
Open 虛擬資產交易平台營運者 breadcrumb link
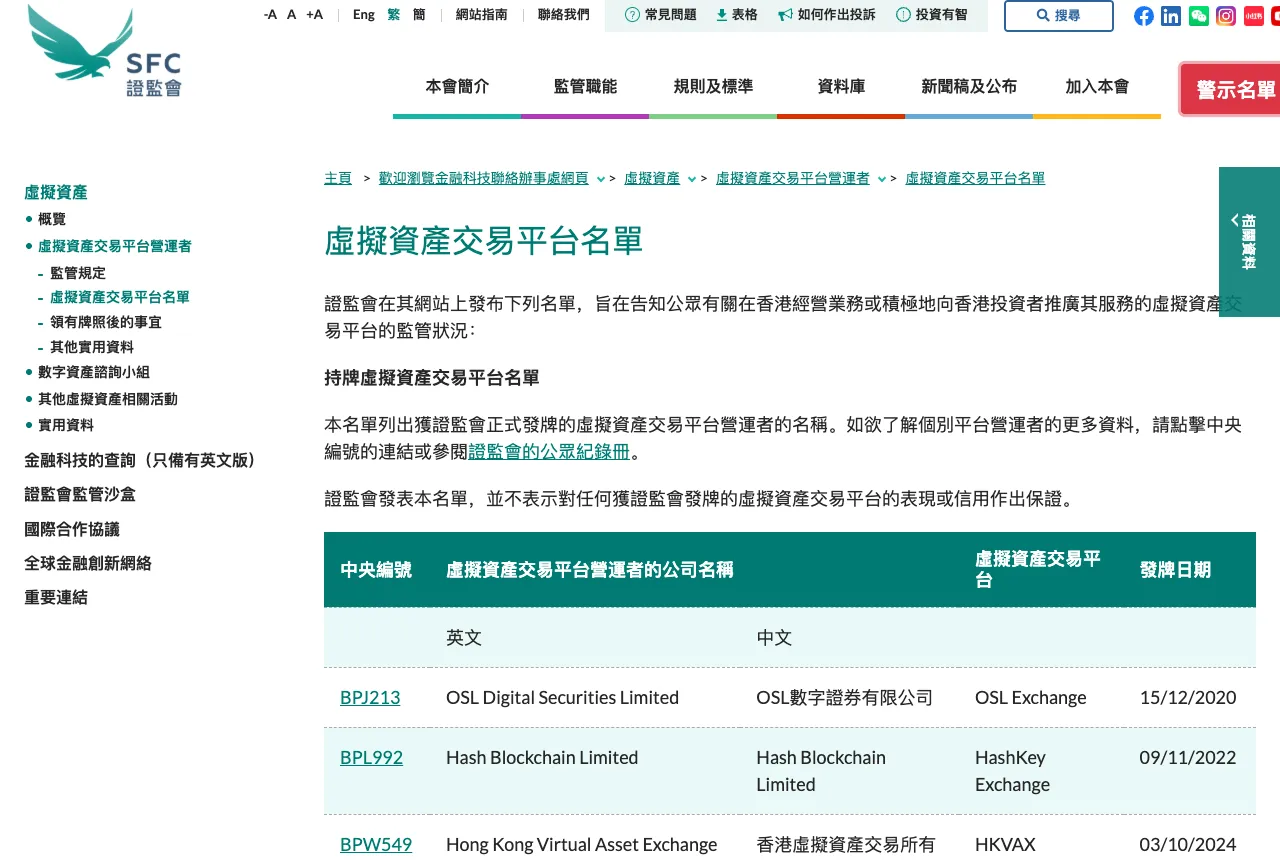click(793, 178)
